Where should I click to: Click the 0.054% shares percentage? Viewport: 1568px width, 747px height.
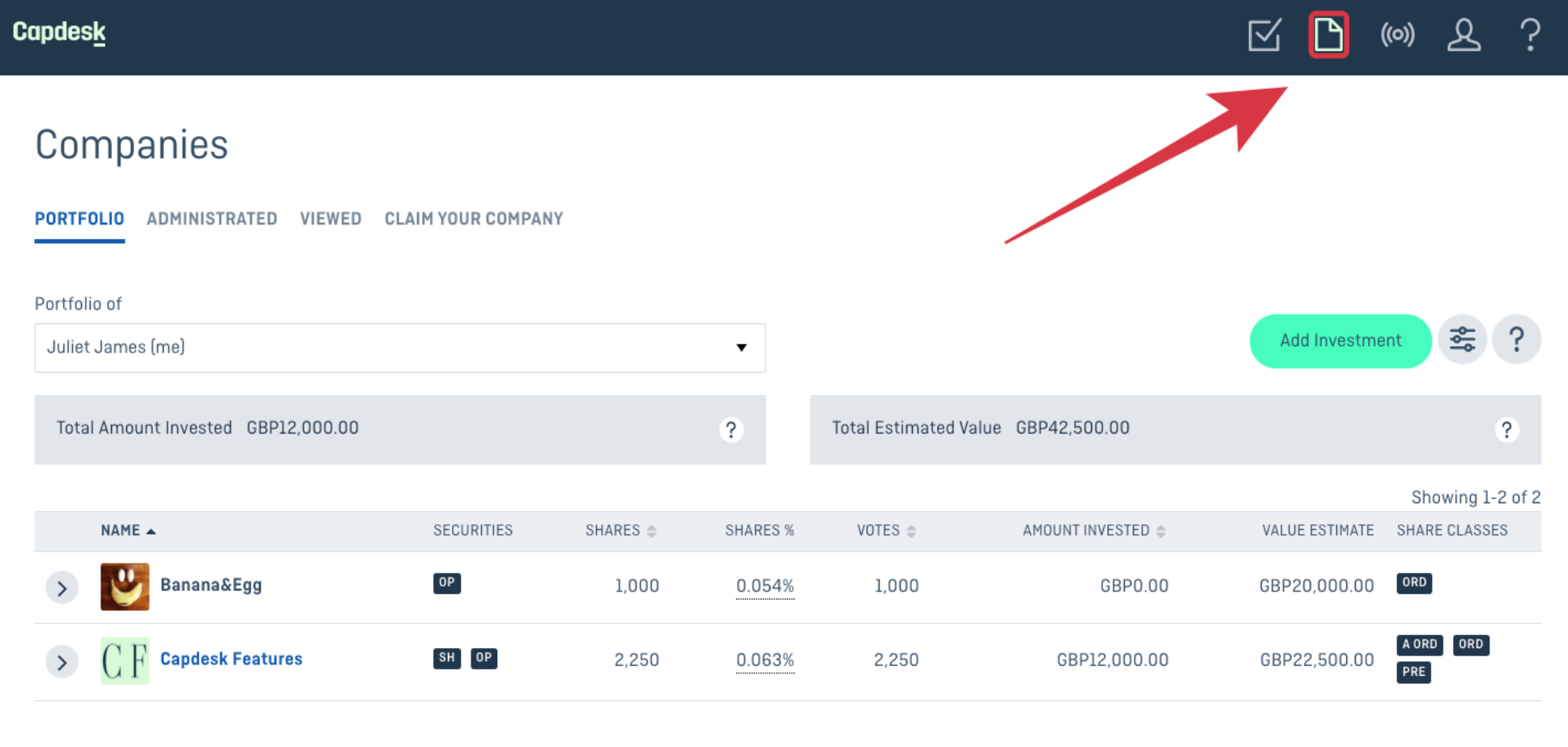coord(765,586)
